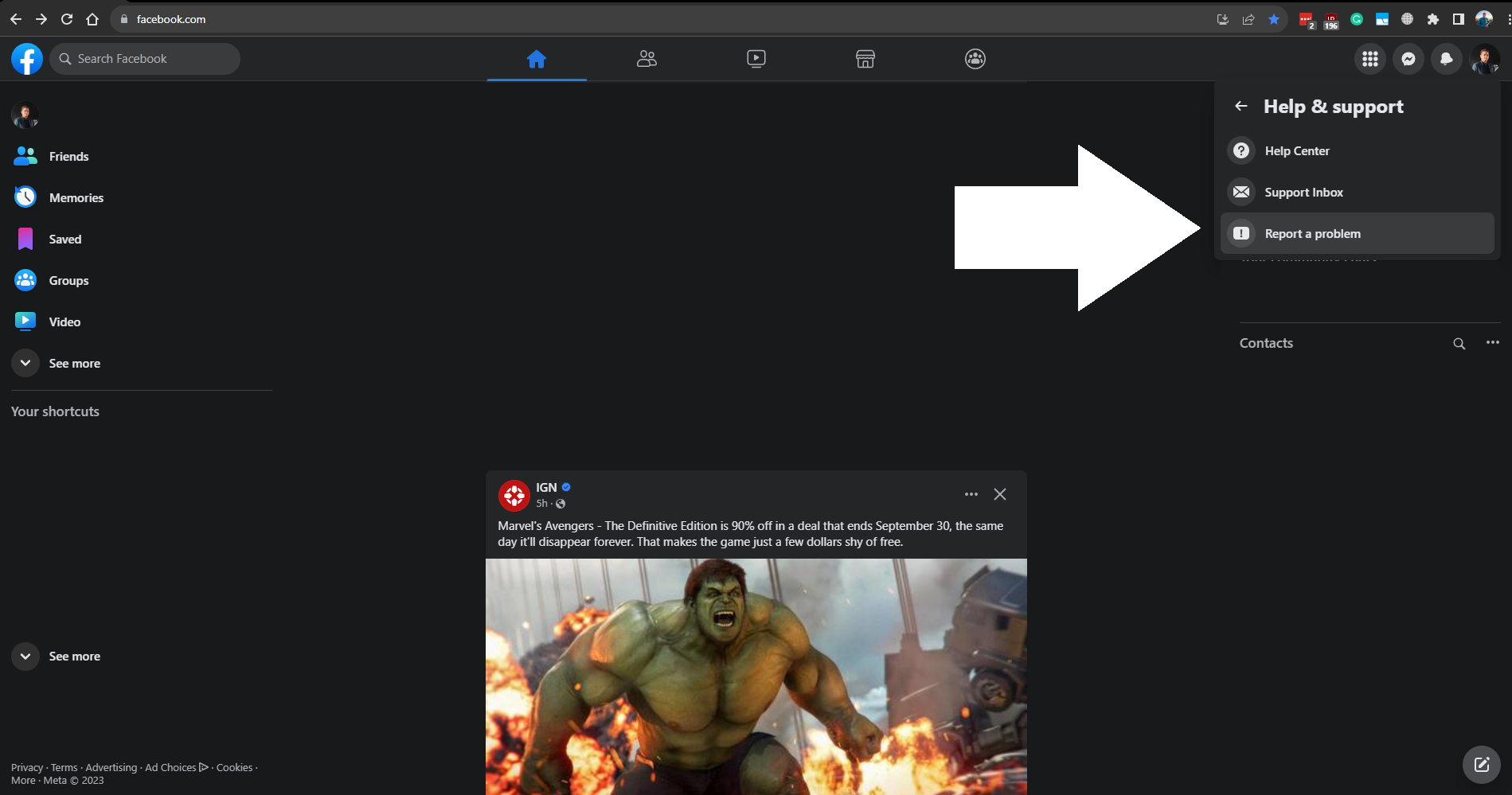Click the Report a problem exclamation icon

tap(1241, 234)
